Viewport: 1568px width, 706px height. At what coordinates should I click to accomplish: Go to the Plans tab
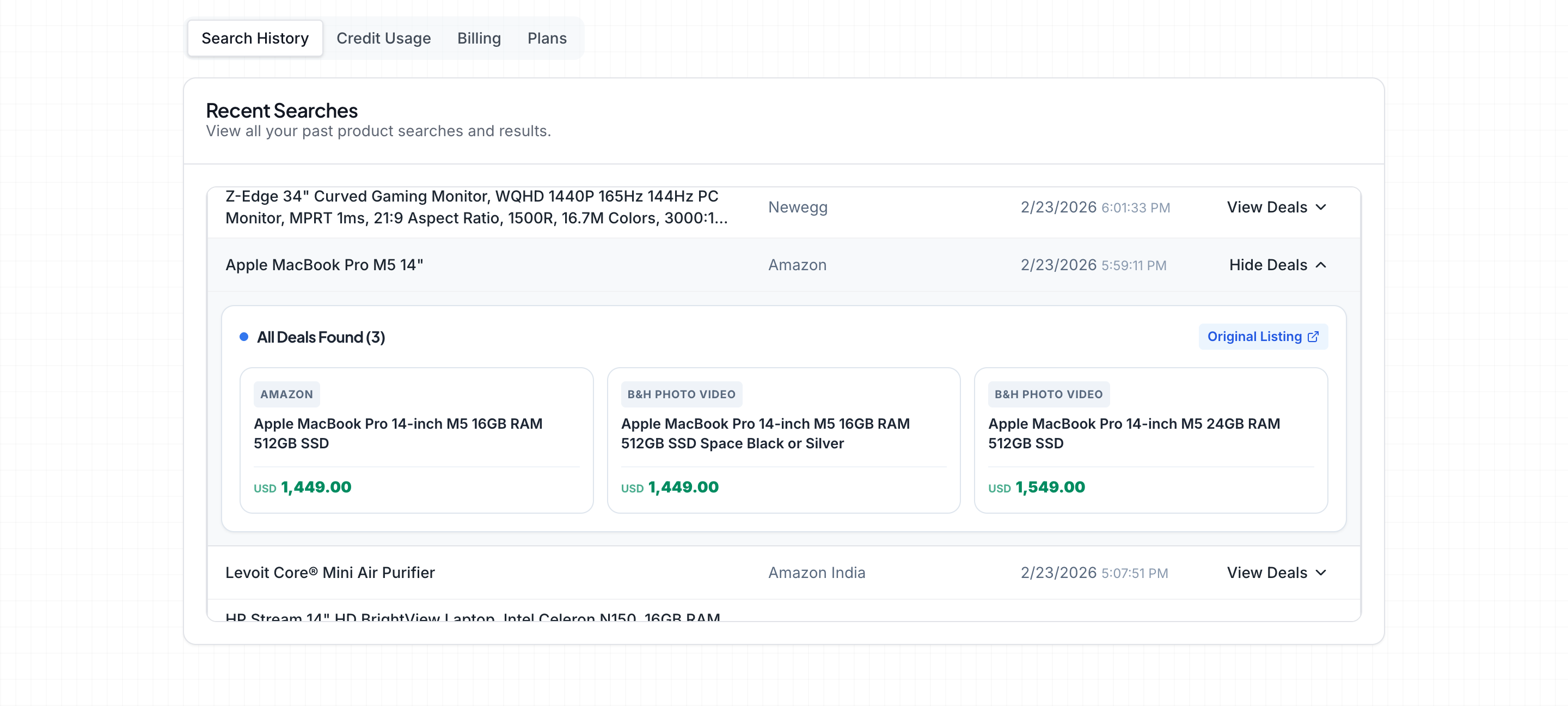pos(546,38)
